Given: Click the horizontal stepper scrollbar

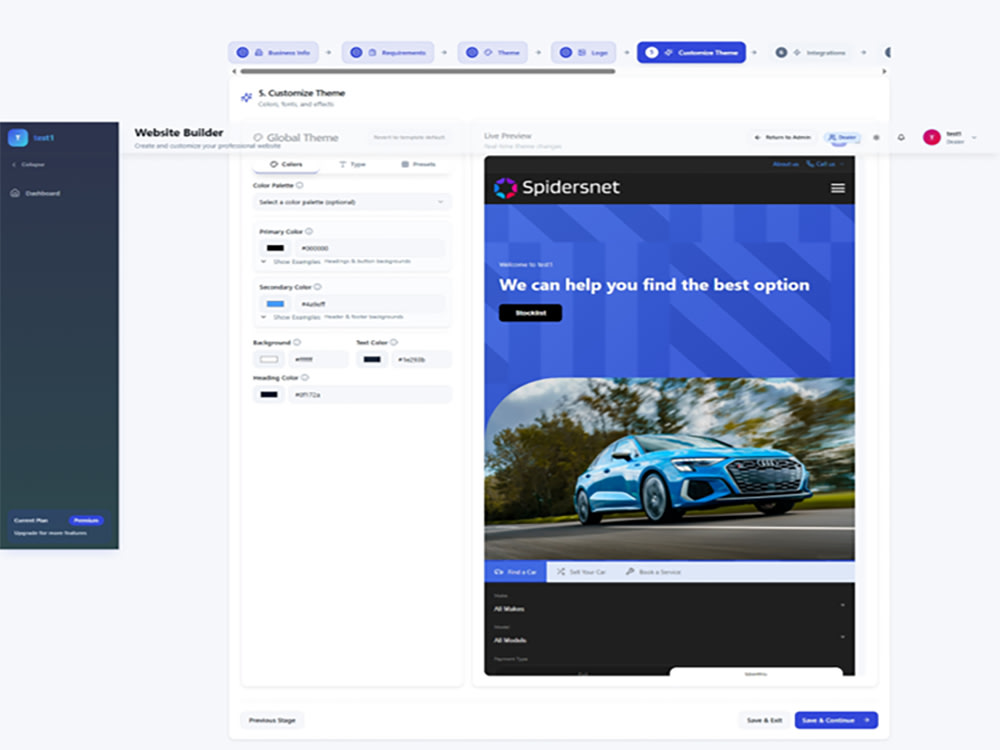Looking at the screenshot, I should tap(427, 71).
